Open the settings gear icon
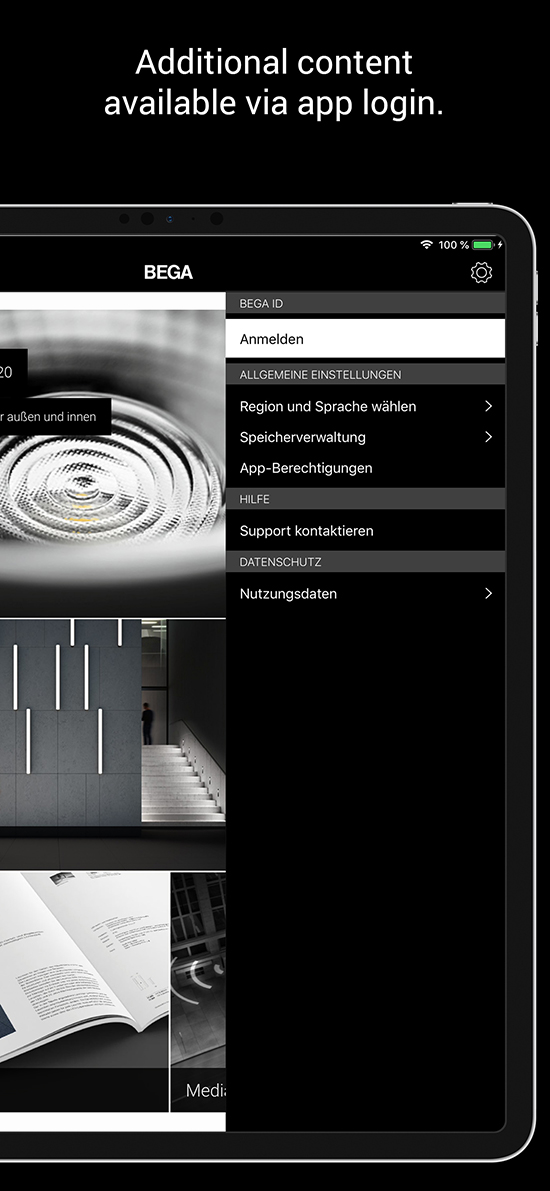 [x=482, y=273]
